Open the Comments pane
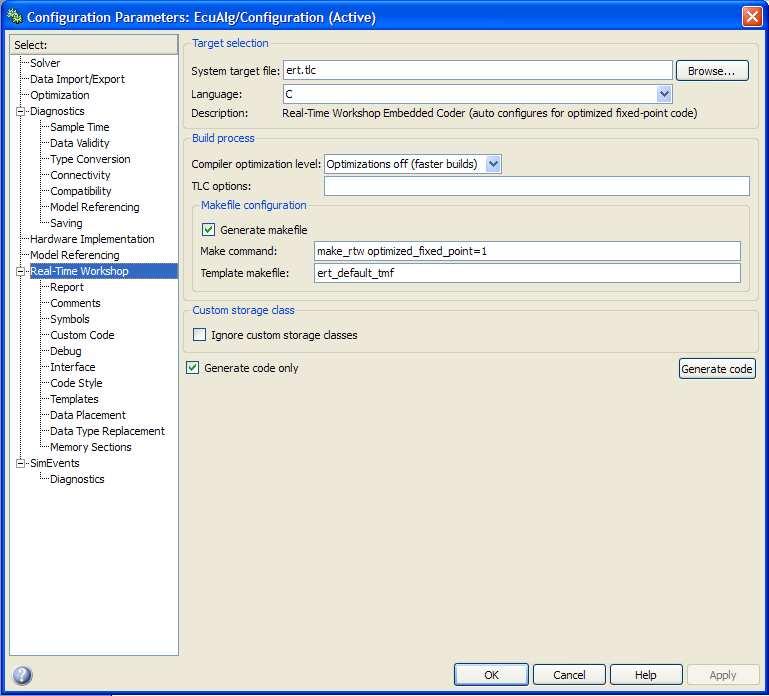The image size is (769, 696). point(75,303)
